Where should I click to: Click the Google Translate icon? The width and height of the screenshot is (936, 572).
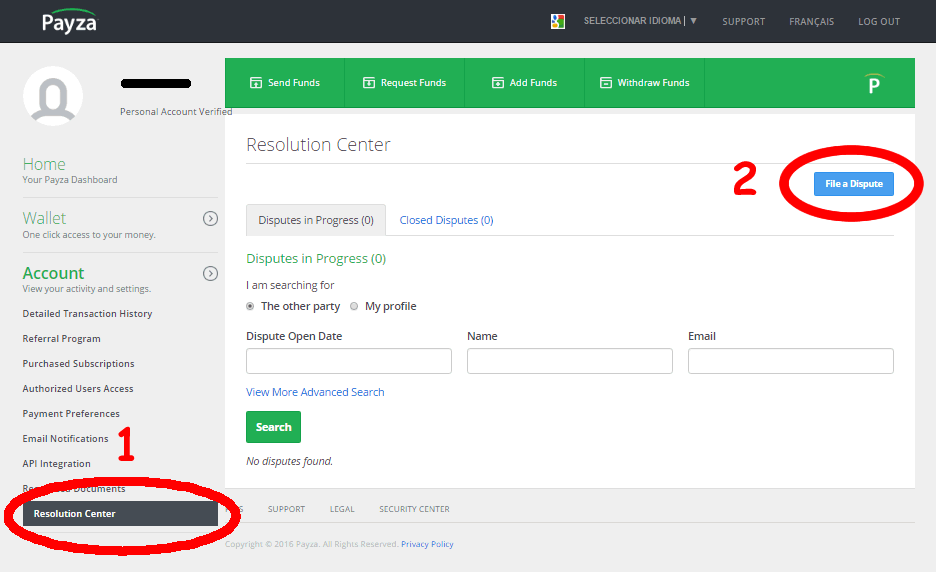click(558, 21)
